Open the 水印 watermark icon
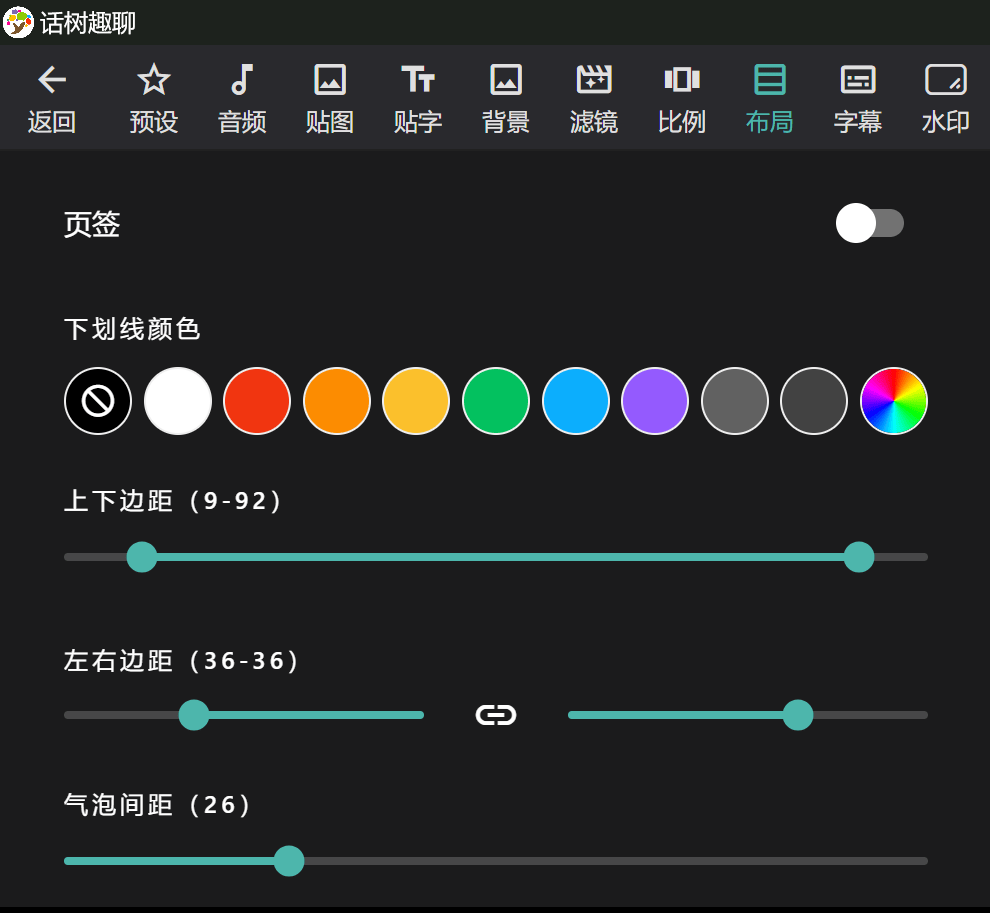The image size is (990, 913). click(x=945, y=80)
